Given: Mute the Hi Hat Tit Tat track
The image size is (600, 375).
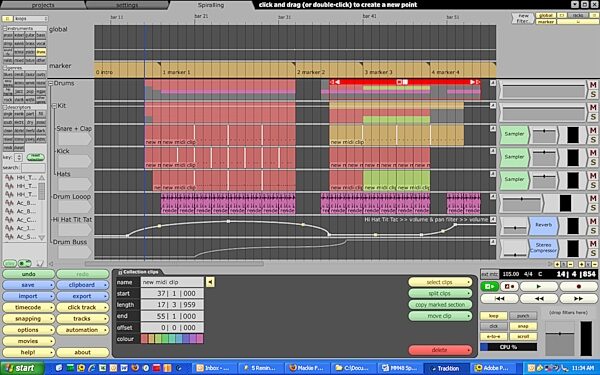Looking at the screenshot, I should [593, 221].
